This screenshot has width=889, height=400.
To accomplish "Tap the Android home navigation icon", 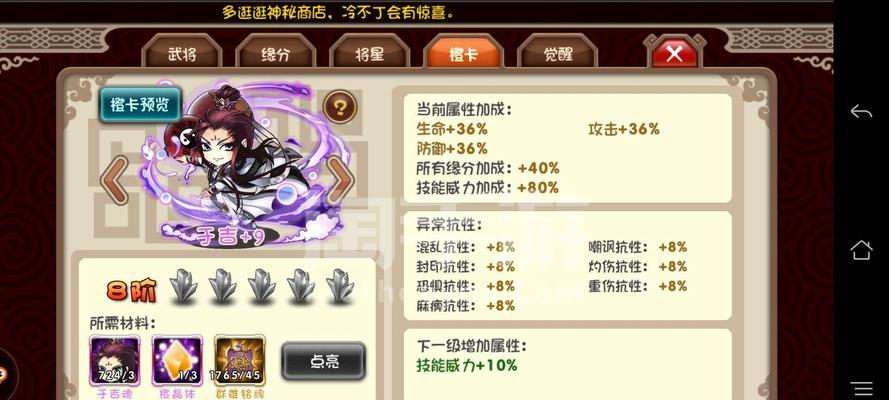I will click(861, 249).
